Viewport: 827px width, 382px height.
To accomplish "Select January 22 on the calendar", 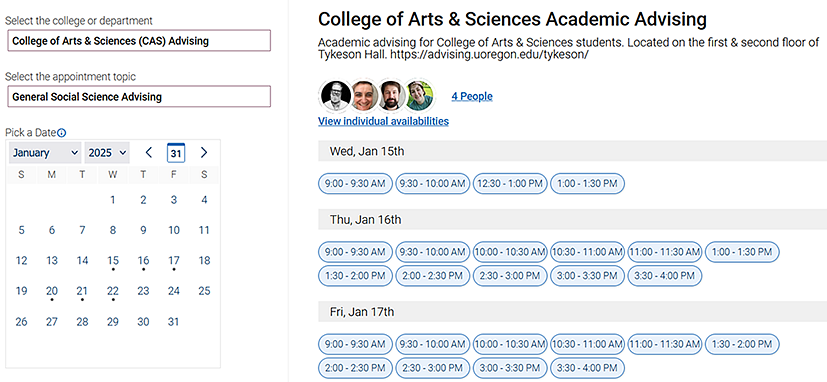I will (x=113, y=291).
